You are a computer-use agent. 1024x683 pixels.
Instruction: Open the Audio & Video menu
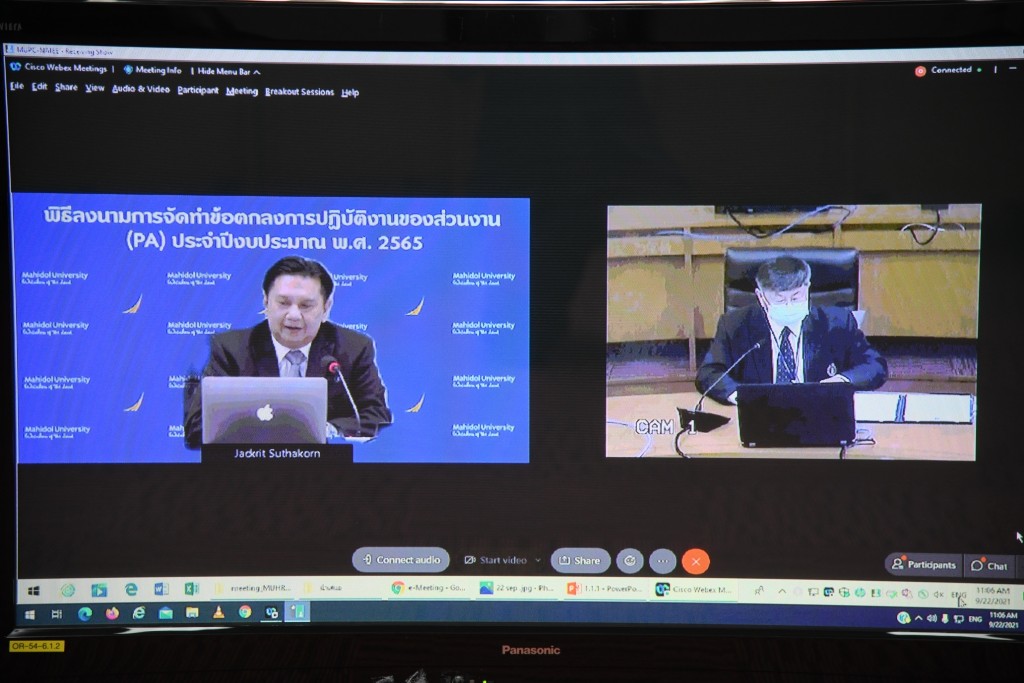(140, 89)
